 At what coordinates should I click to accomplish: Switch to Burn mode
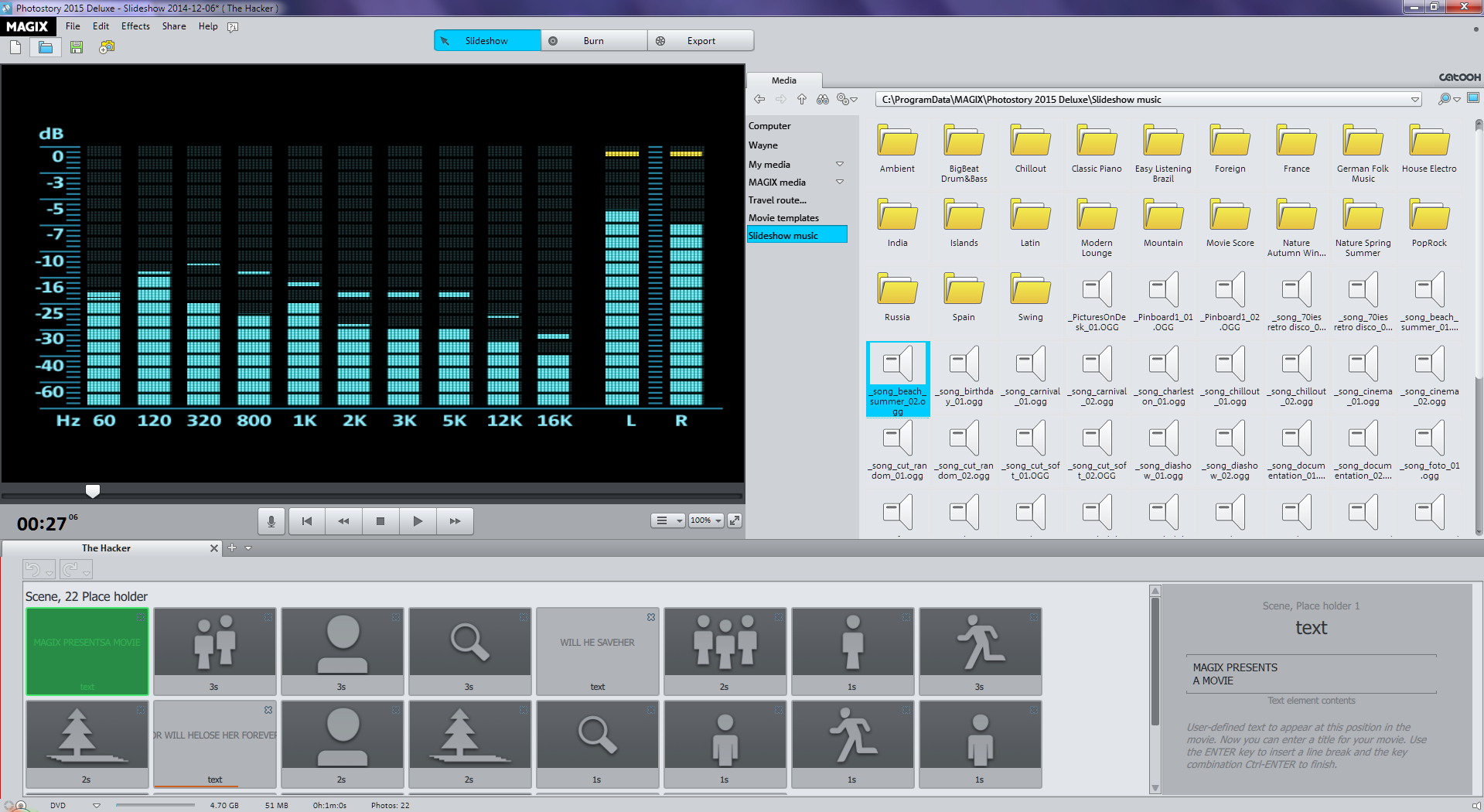click(x=594, y=41)
